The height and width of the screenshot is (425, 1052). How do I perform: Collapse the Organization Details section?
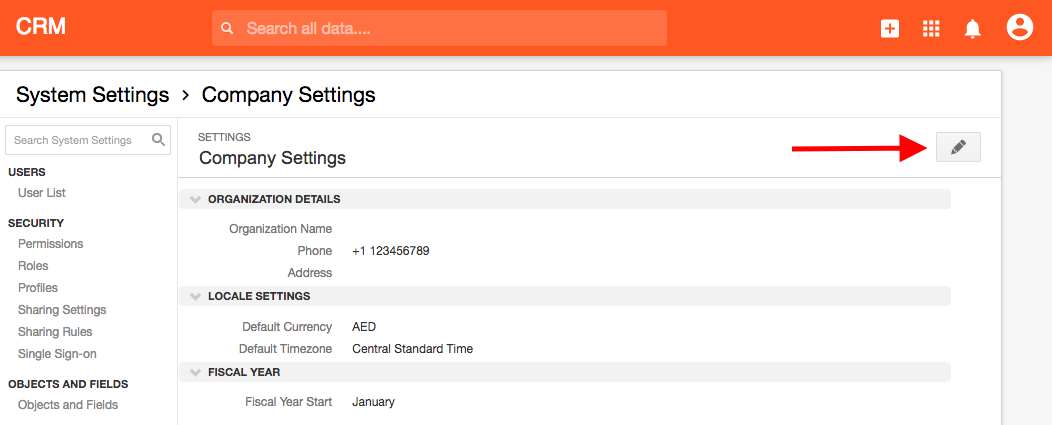pyautogui.click(x=195, y=199)
